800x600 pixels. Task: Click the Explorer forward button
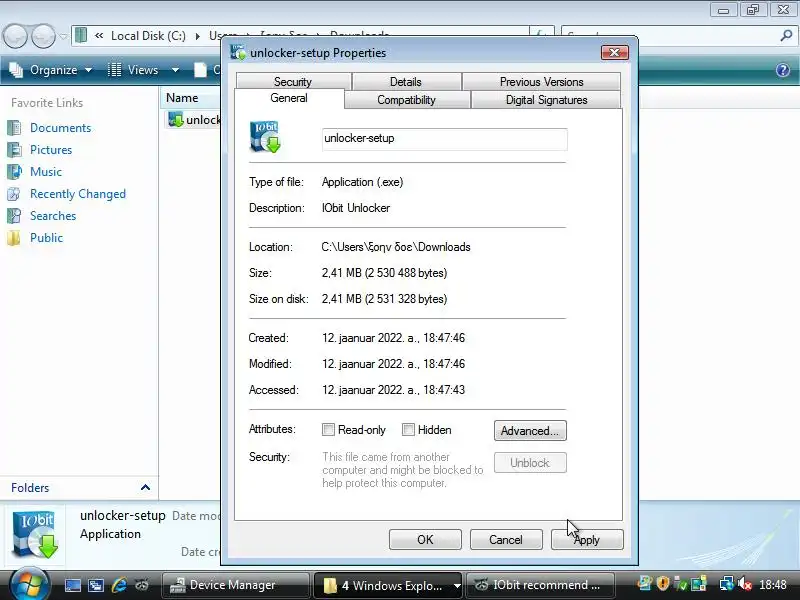pos(43,36)
